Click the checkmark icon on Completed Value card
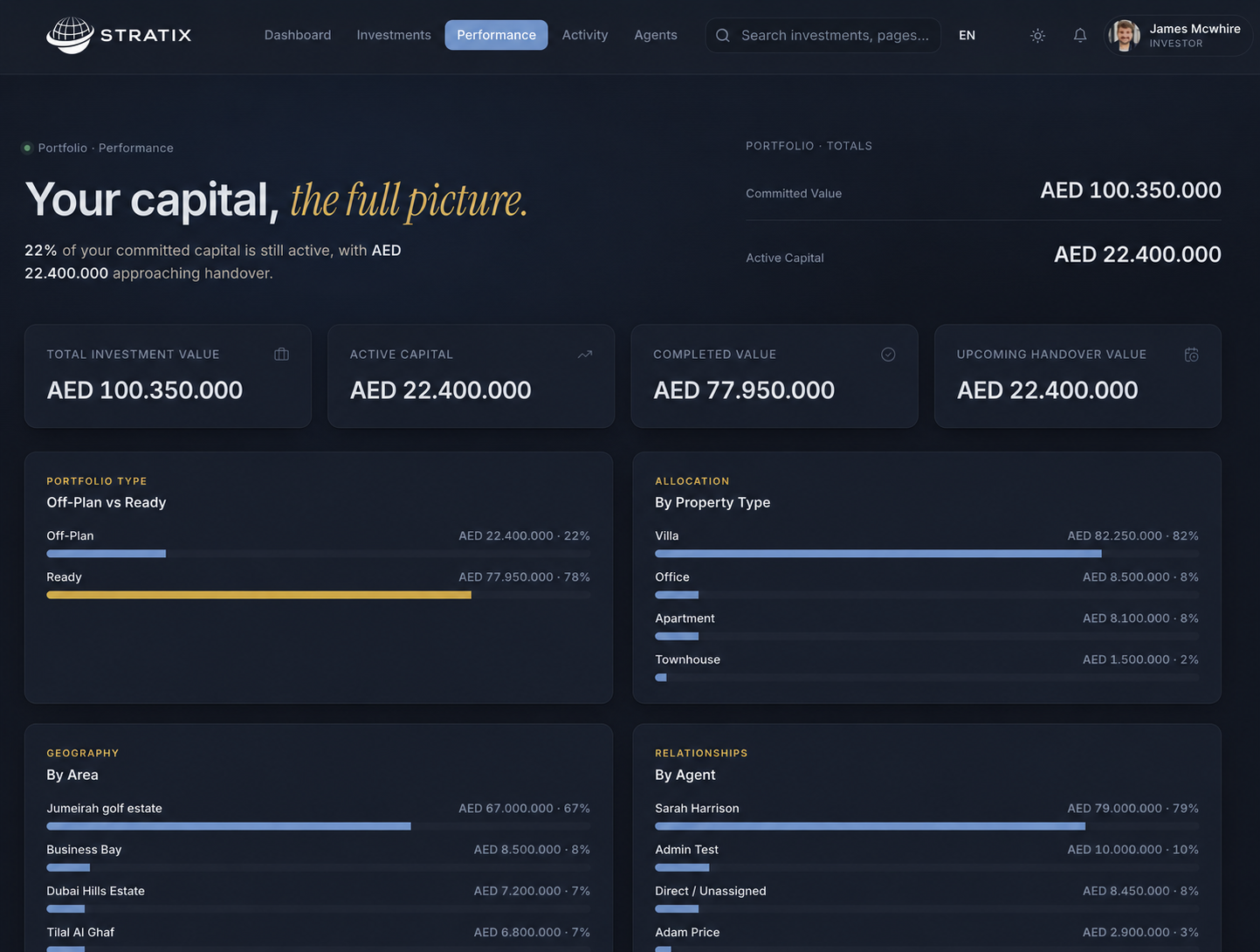The image size is (1260, 952). pyautogui.click(x=888, y=355)
